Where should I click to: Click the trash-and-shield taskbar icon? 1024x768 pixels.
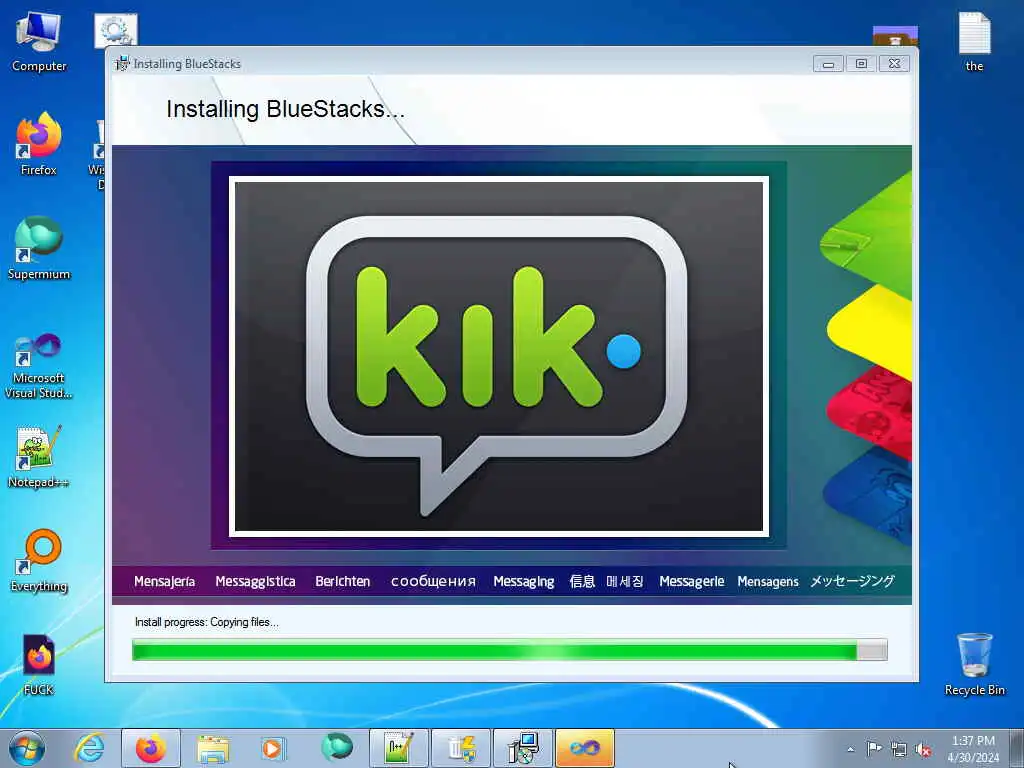coord(461,748)
